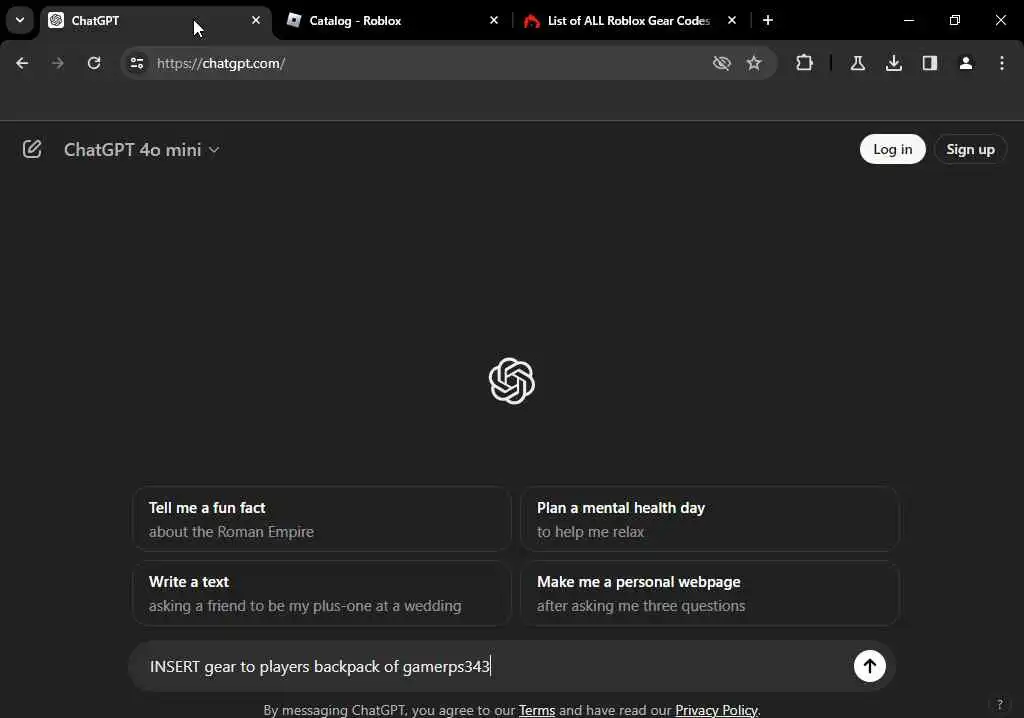Click the chatgpt.com address bar URL
1024x718 pixels.
point(221,63)
